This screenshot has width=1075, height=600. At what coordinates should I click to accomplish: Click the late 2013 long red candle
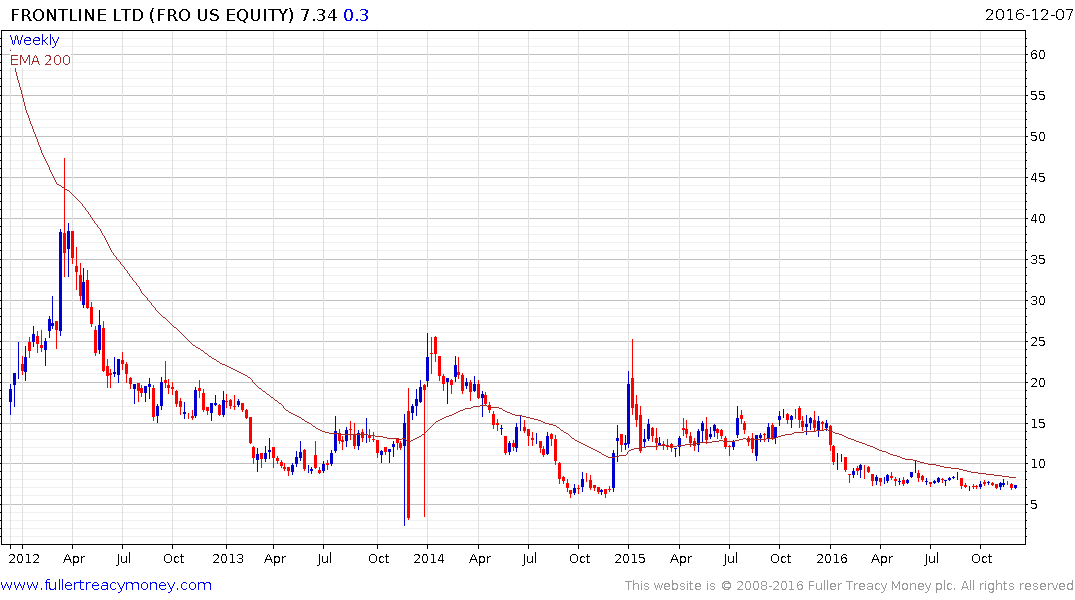coord(408,453)
